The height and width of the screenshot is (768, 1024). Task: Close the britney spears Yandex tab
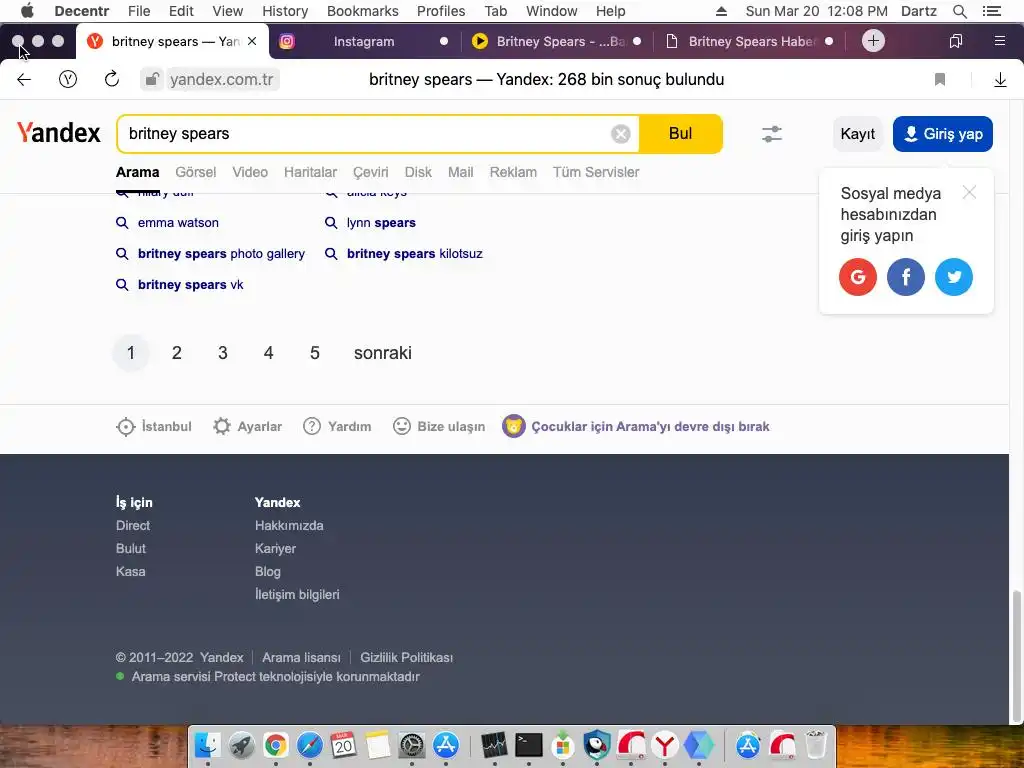coord(252,41)
